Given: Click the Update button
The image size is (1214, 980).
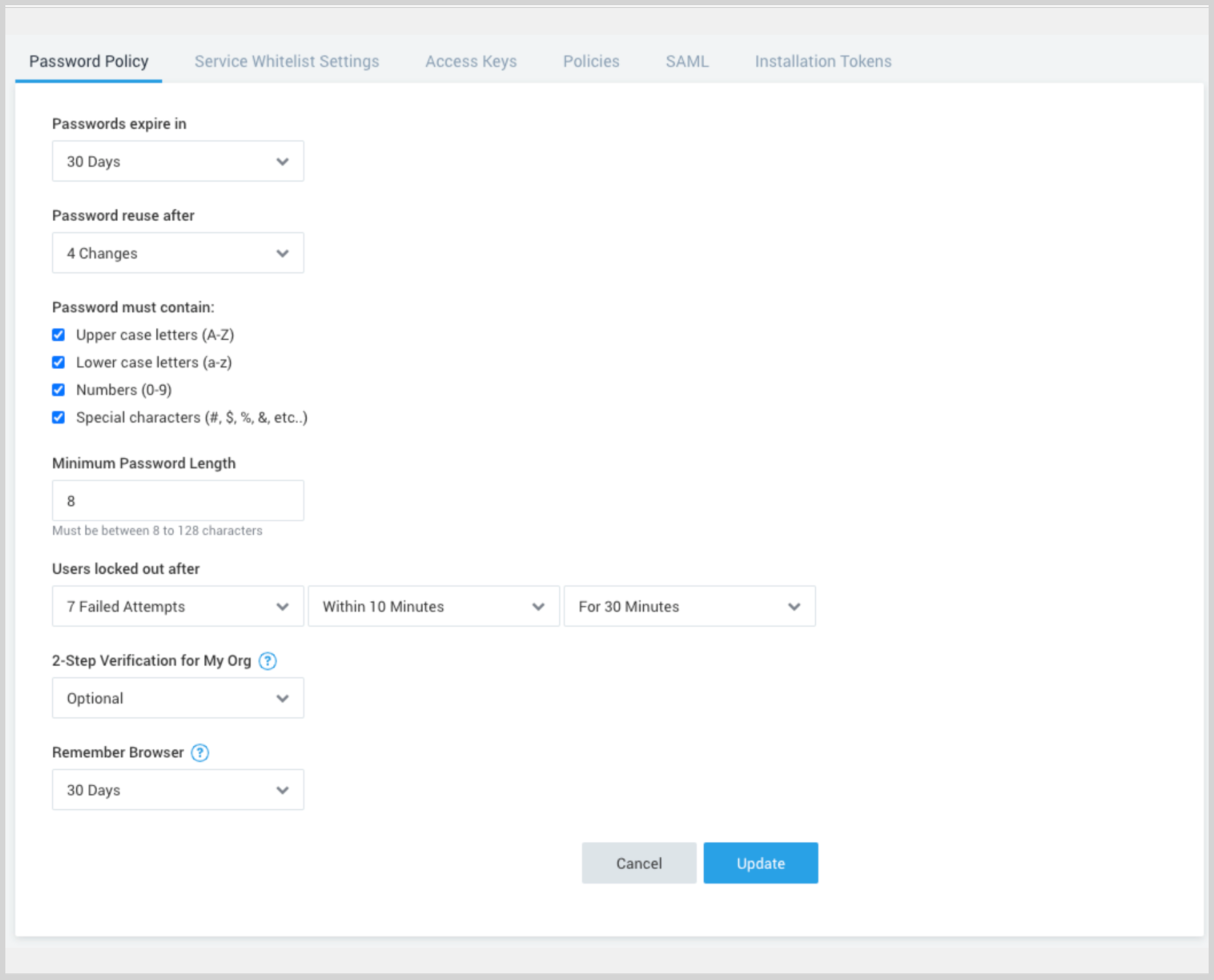Looking at the screenshot, I should (760, 864).
